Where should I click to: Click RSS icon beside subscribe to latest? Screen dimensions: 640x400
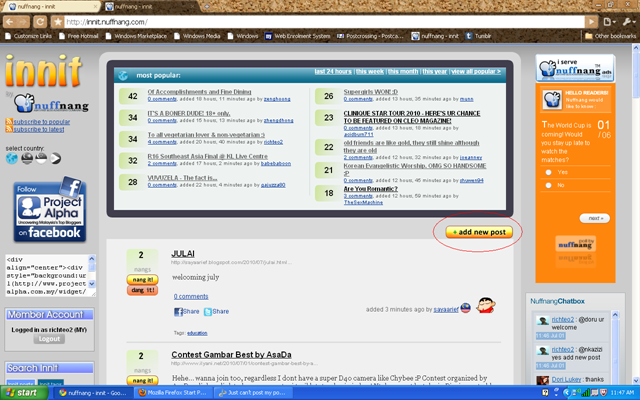click(9, 129)
